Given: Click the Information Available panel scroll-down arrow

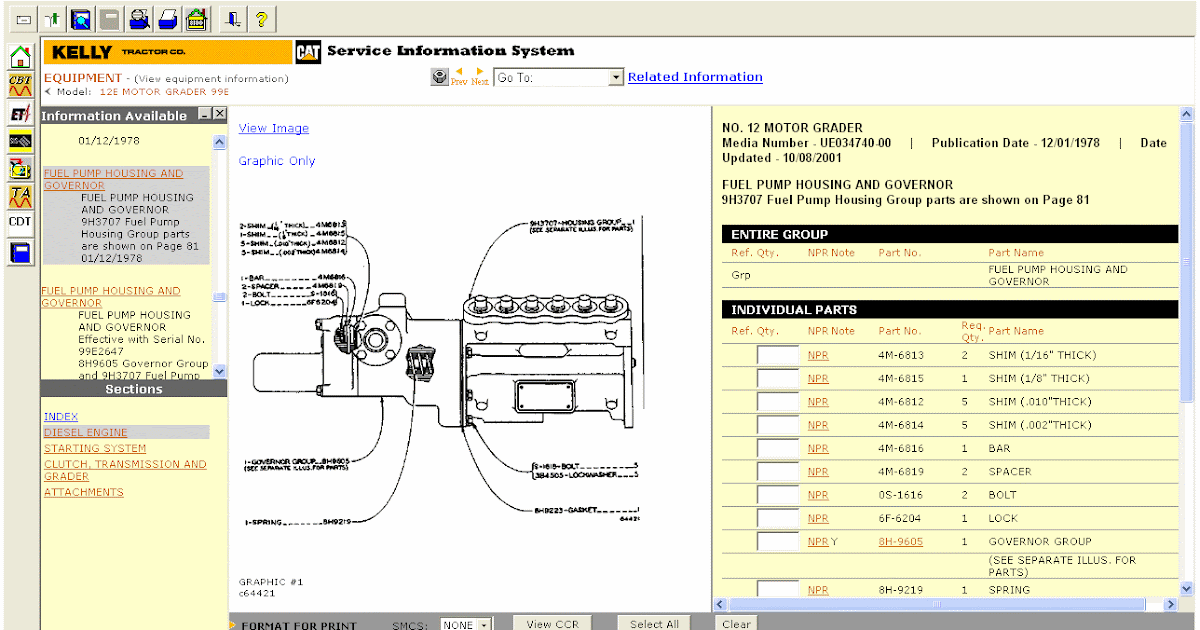Looking at the screenshot, I should 220,371.
